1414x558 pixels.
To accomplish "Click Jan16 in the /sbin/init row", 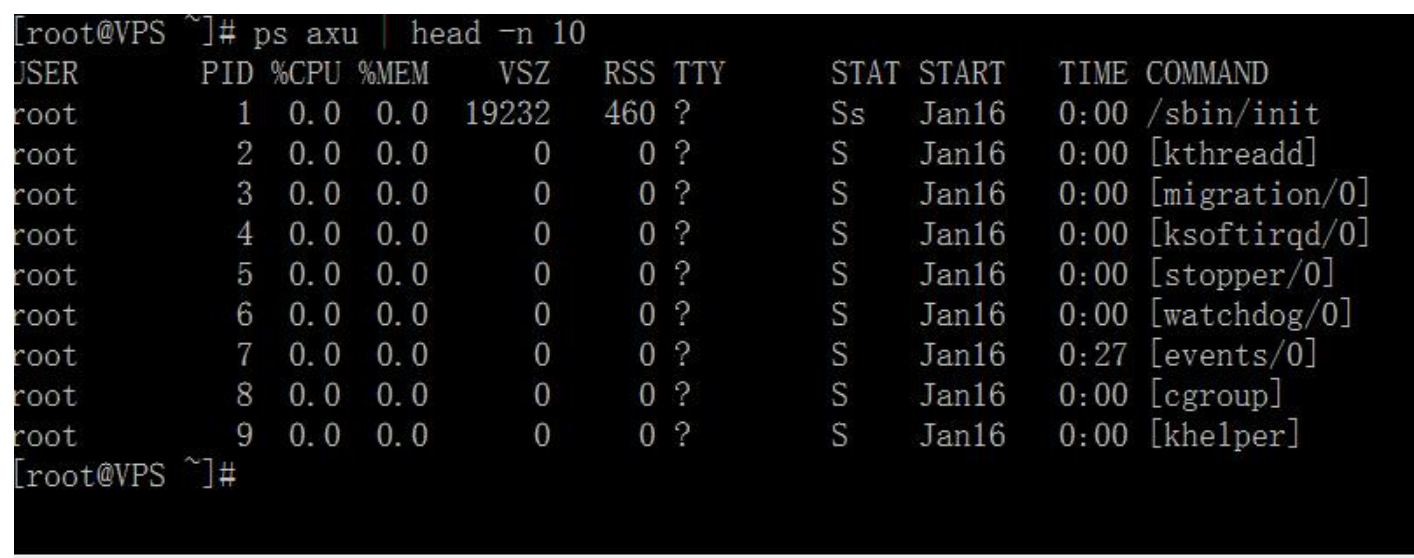I will pyautogui.click(x=962, y=114).
